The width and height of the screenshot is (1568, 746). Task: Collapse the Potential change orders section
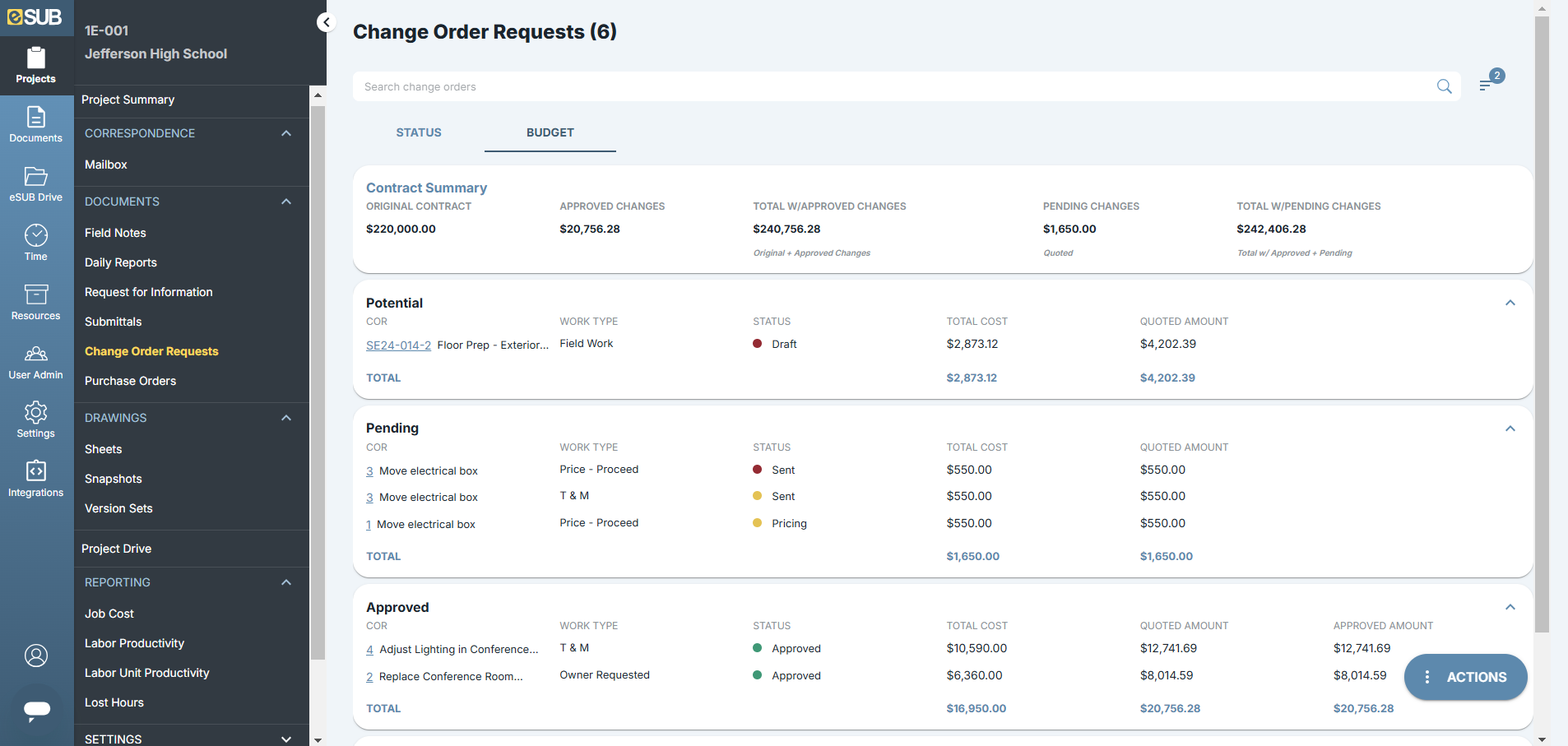click(1510, 303)
